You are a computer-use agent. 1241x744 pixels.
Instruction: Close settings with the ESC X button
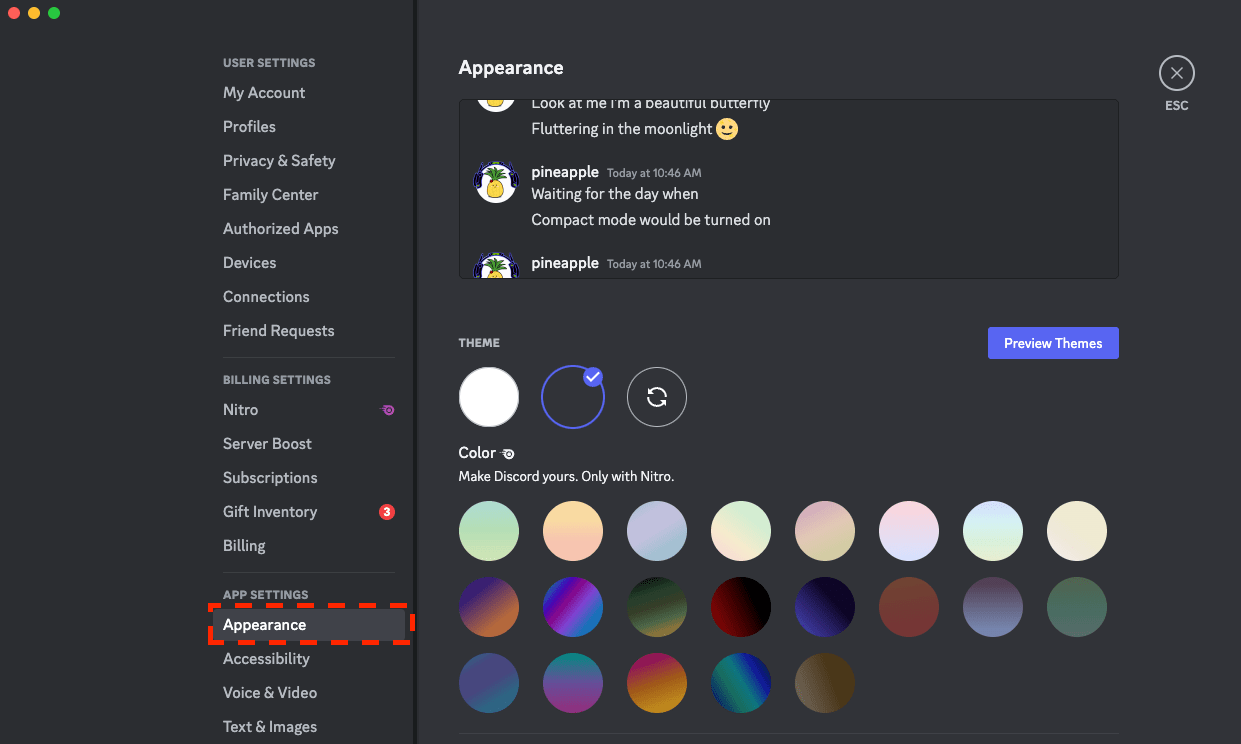[1176, 73]
